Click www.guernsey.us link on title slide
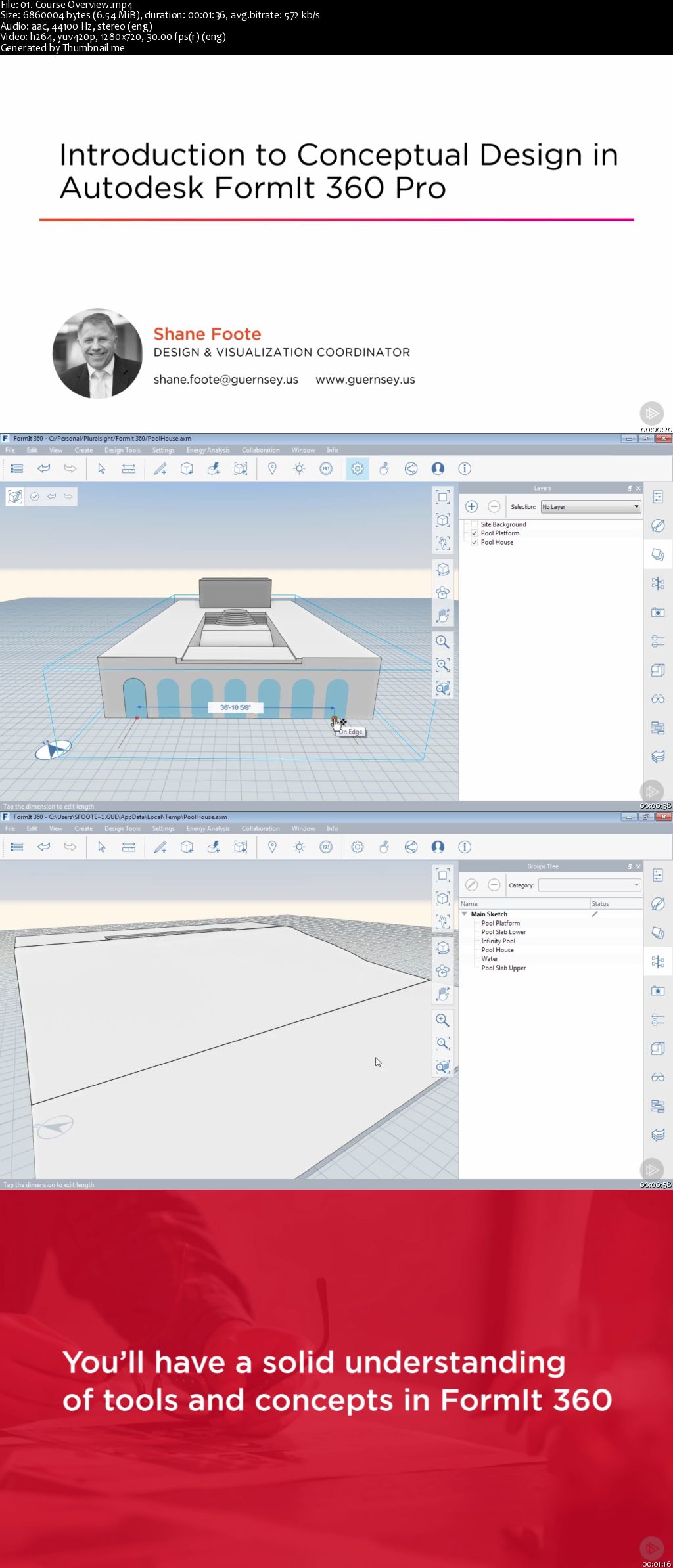Screen dimensions: 673x1568 [365, 380]
